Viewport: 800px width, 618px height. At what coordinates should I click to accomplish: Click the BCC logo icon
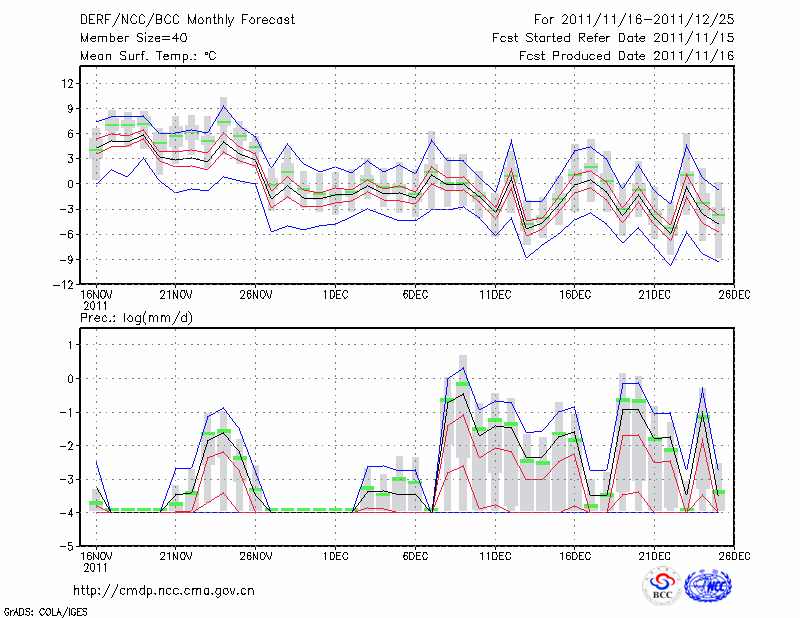point(662,586)
